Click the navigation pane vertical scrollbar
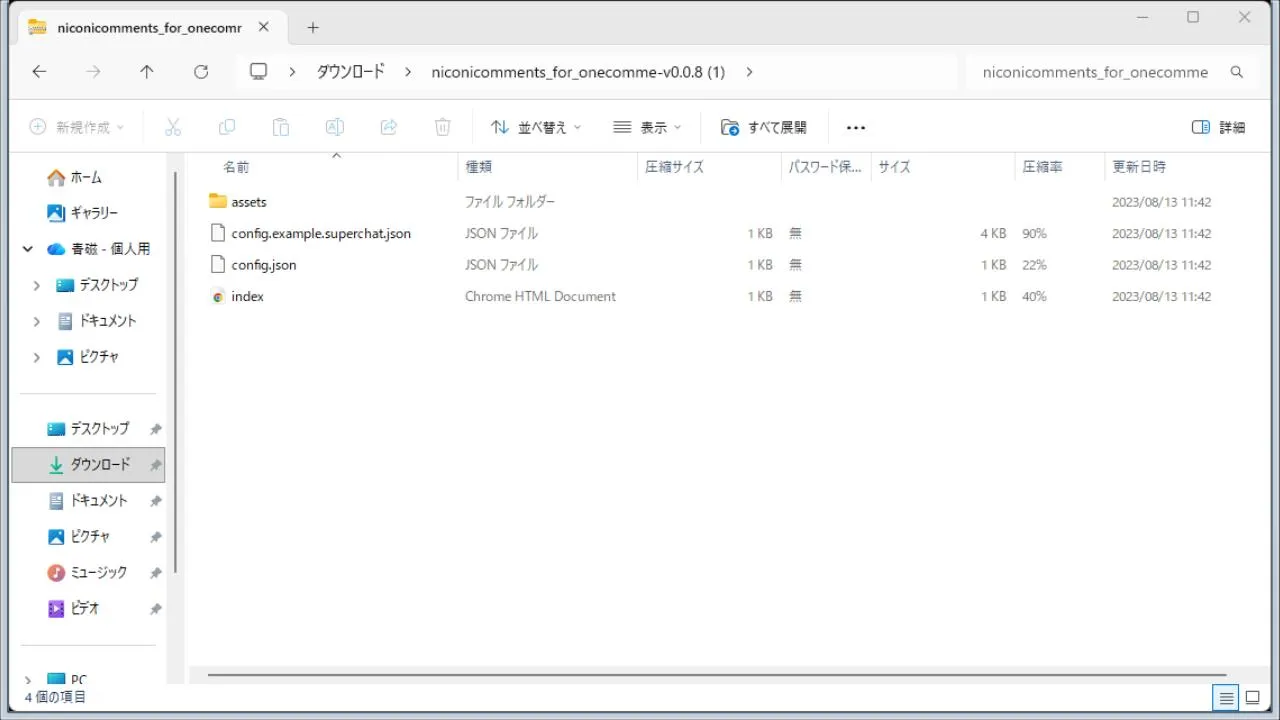1280x720 pixels. [x=177, y=372]
